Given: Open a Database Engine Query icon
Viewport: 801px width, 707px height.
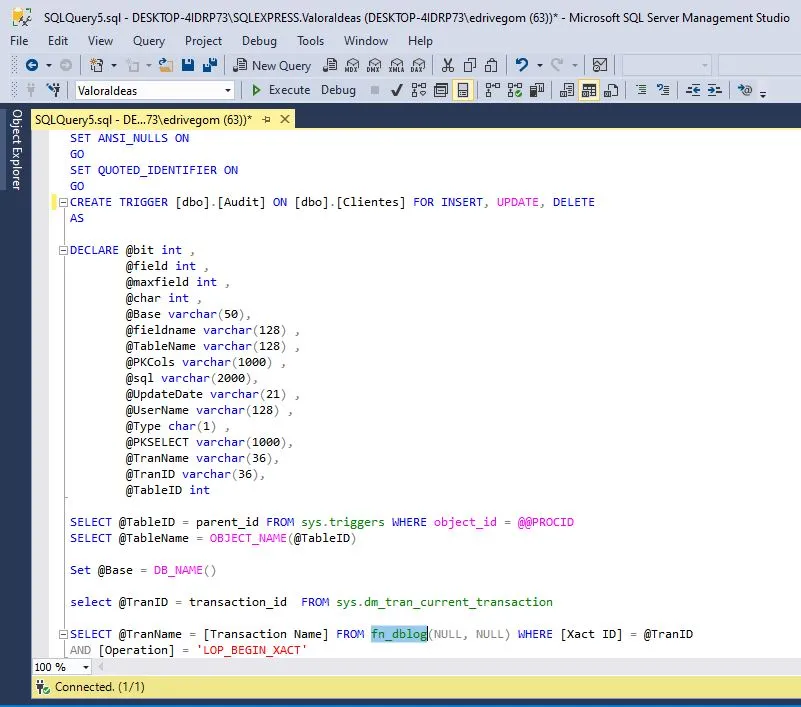Looking at the screenshot, I should coord(330,65).
